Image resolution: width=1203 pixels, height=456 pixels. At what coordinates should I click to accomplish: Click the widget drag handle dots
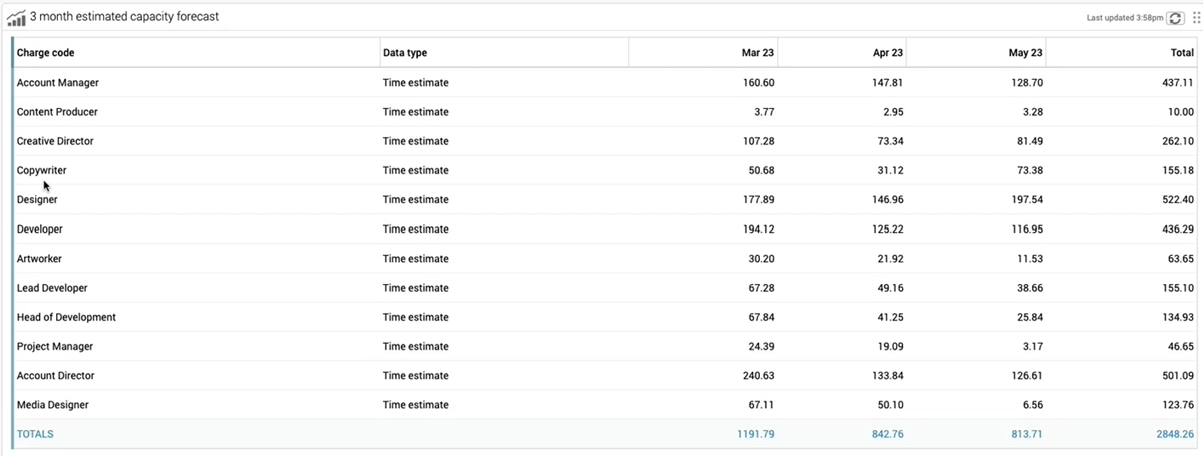pyautogui.click(x=1195, y=18)
